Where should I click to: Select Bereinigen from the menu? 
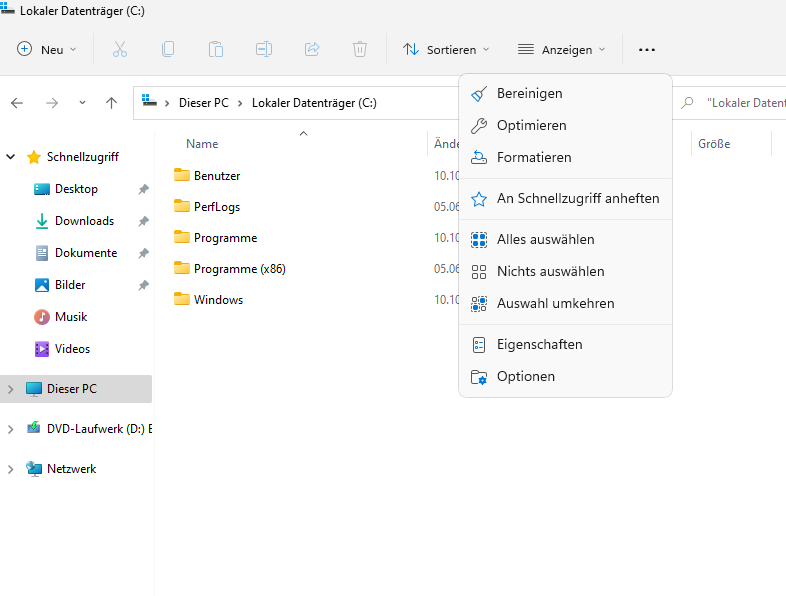click(x=529, y=93)
